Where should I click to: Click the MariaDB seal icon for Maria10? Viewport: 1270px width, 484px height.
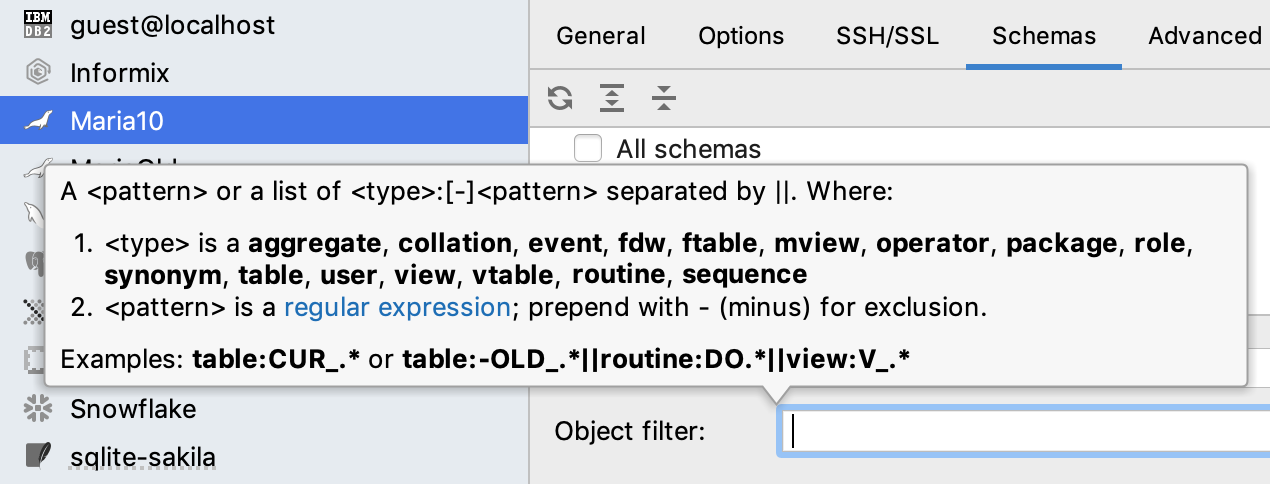[x=38, y=121]
